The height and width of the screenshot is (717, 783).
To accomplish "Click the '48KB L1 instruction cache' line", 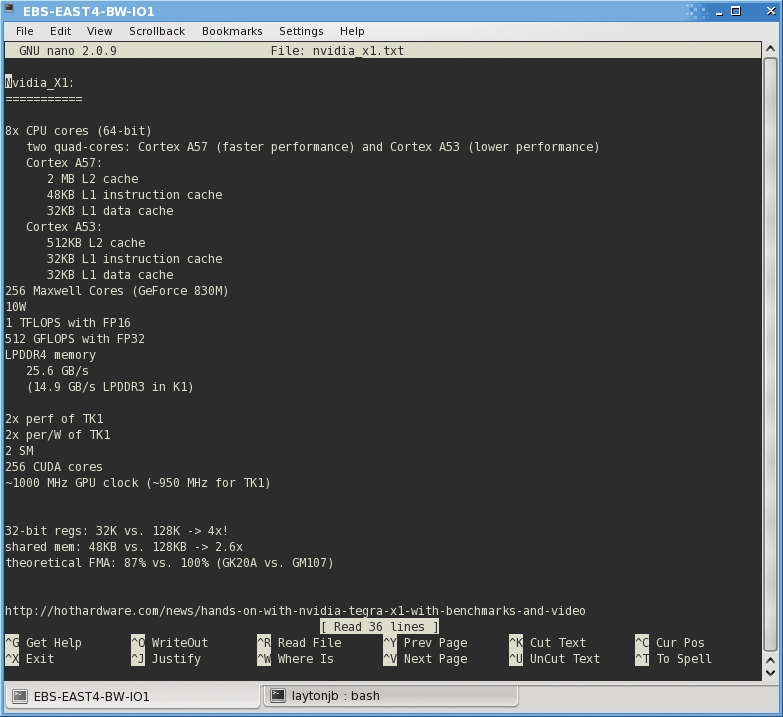I will 134,195.
